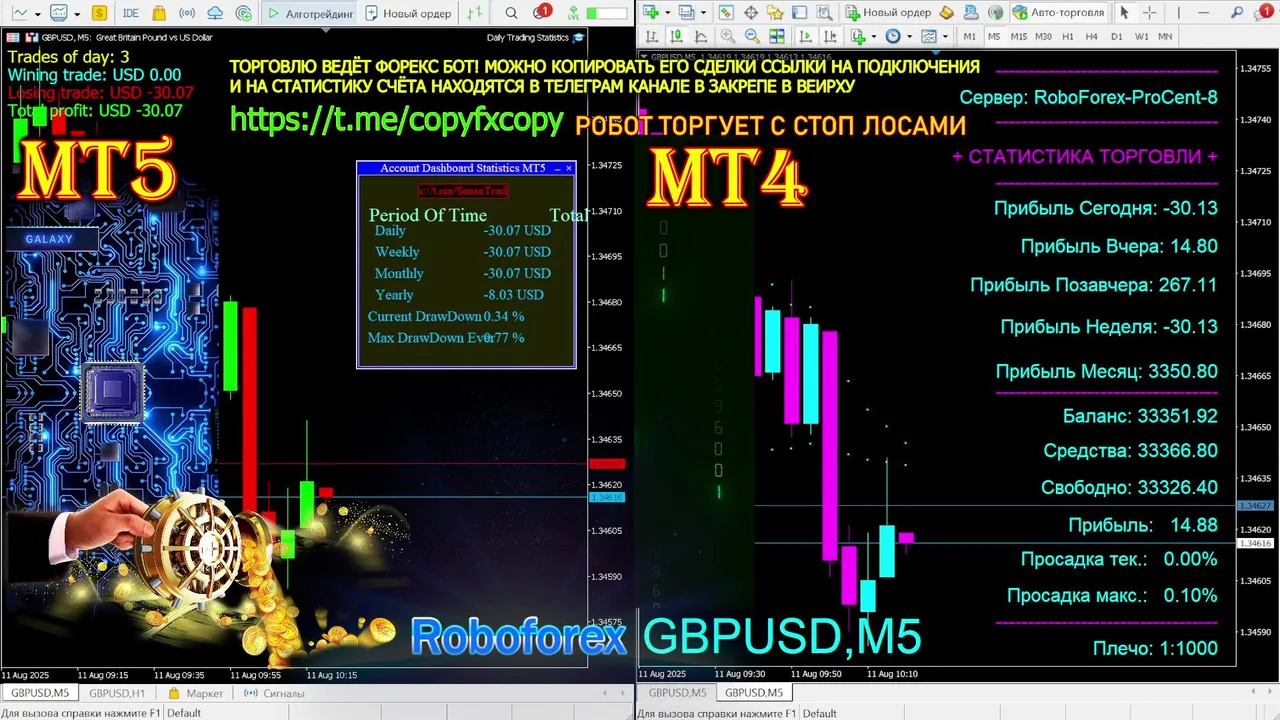Screen dimensions: 1280x720
Task: Toggle chart shift in MT4 toolbar
Action: coord(830,36)
